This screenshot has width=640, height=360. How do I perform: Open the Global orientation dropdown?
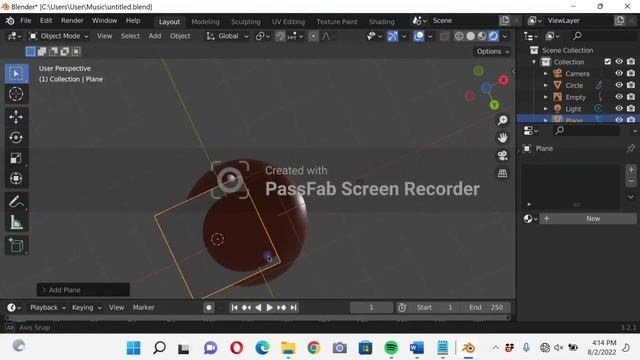[227, 36]
